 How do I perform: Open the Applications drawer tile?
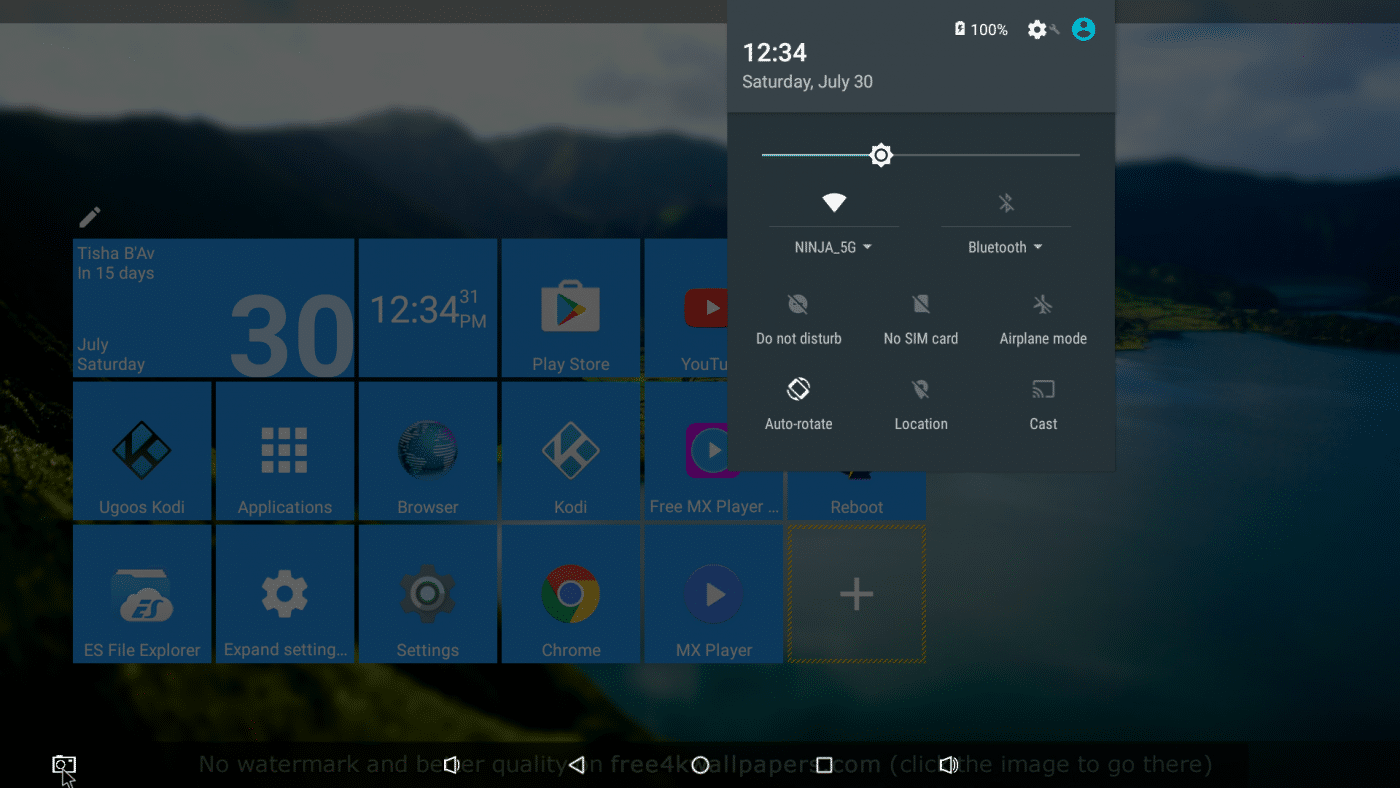284,451
